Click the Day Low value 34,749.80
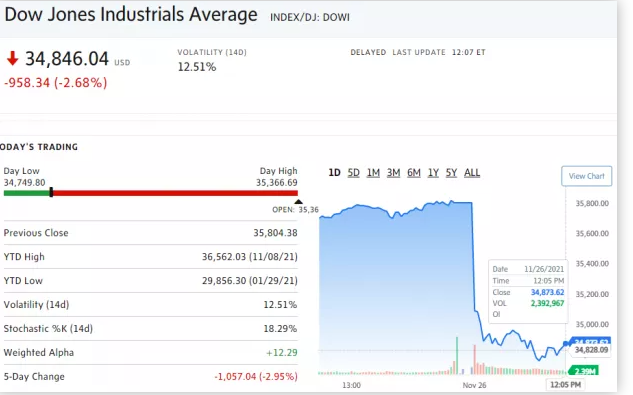 24,183
